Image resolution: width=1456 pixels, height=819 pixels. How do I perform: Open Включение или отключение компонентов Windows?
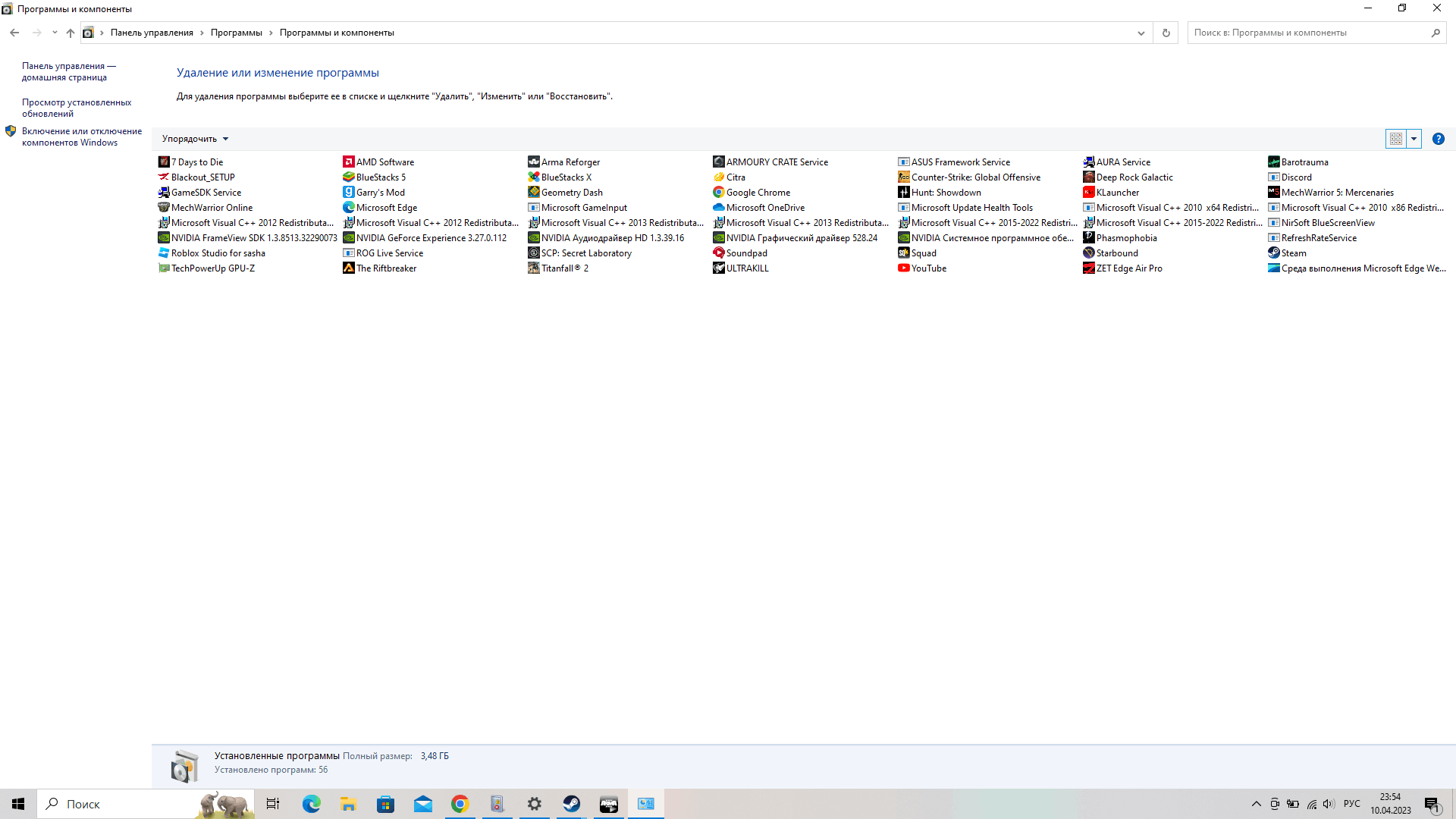(x=82, y=136)
